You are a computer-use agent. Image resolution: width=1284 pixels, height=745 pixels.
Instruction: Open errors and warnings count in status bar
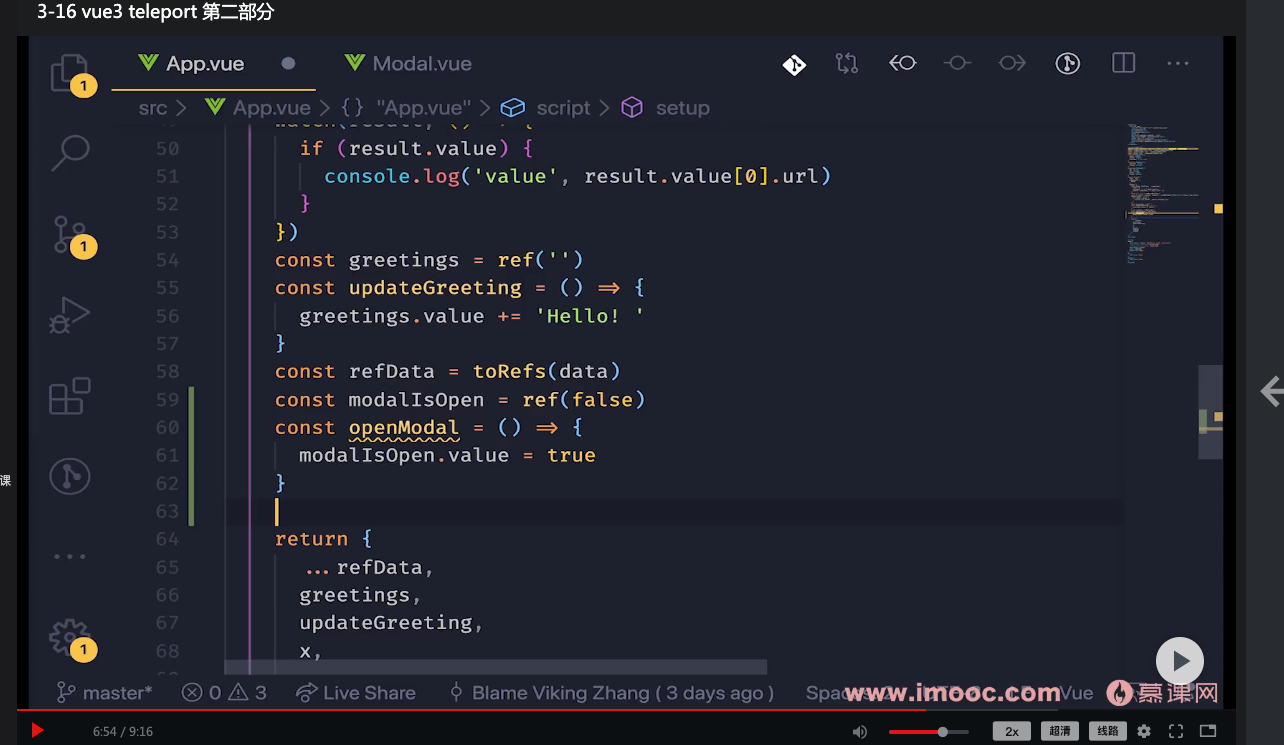224,692
